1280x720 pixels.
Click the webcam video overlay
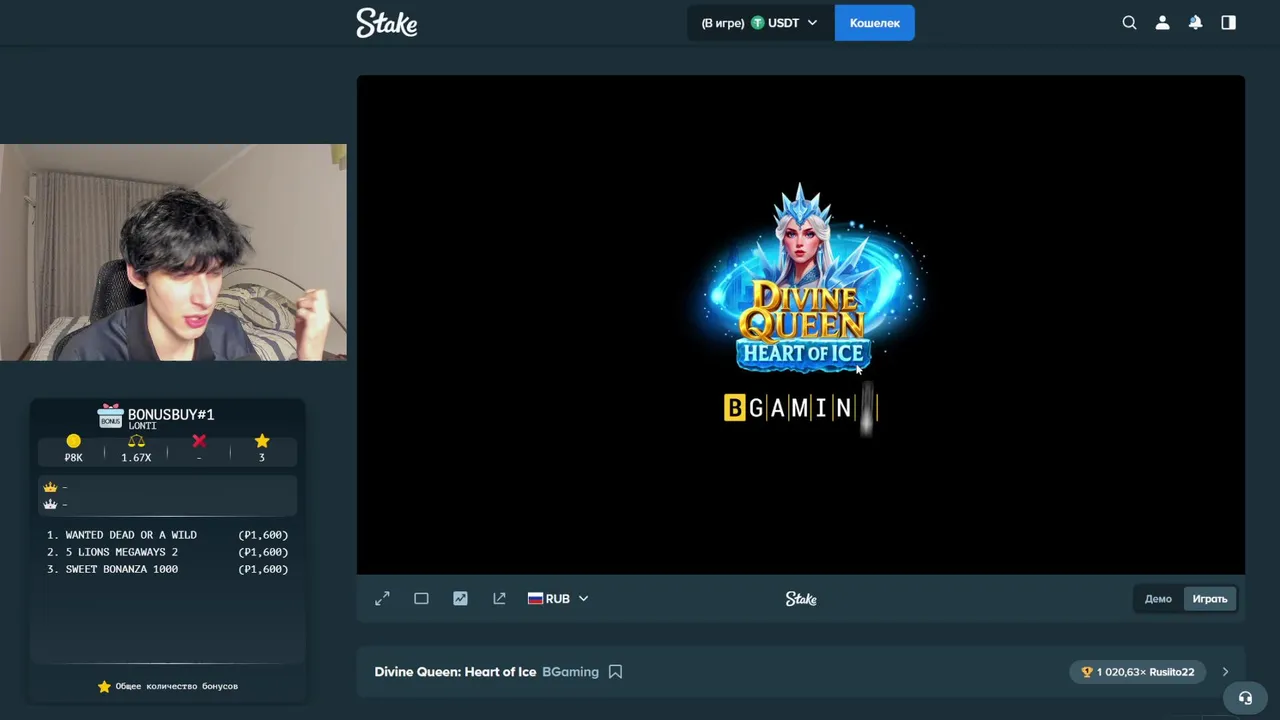(173, 252)
